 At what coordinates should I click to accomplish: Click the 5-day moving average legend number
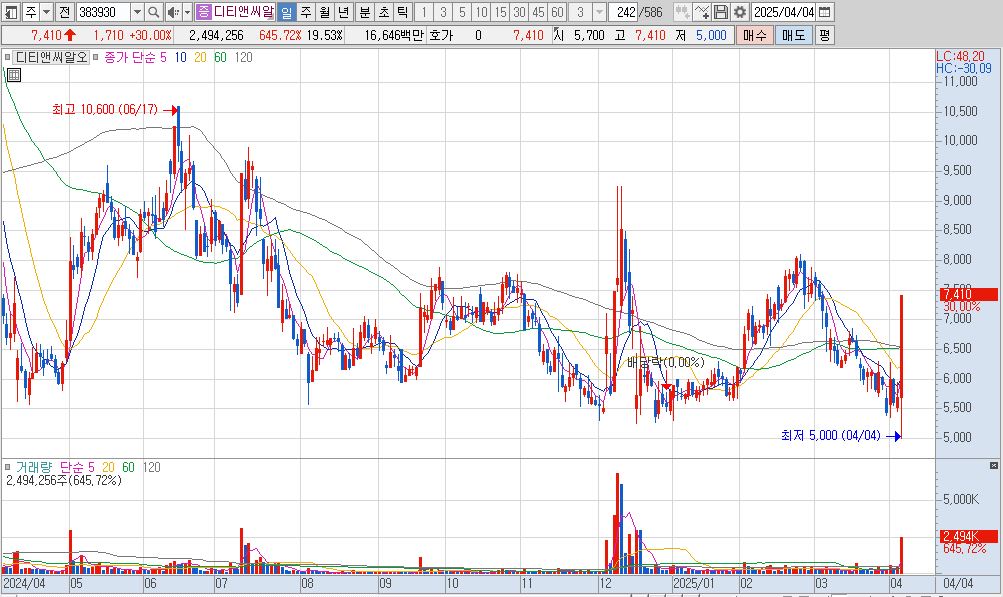tap(163, 57)
